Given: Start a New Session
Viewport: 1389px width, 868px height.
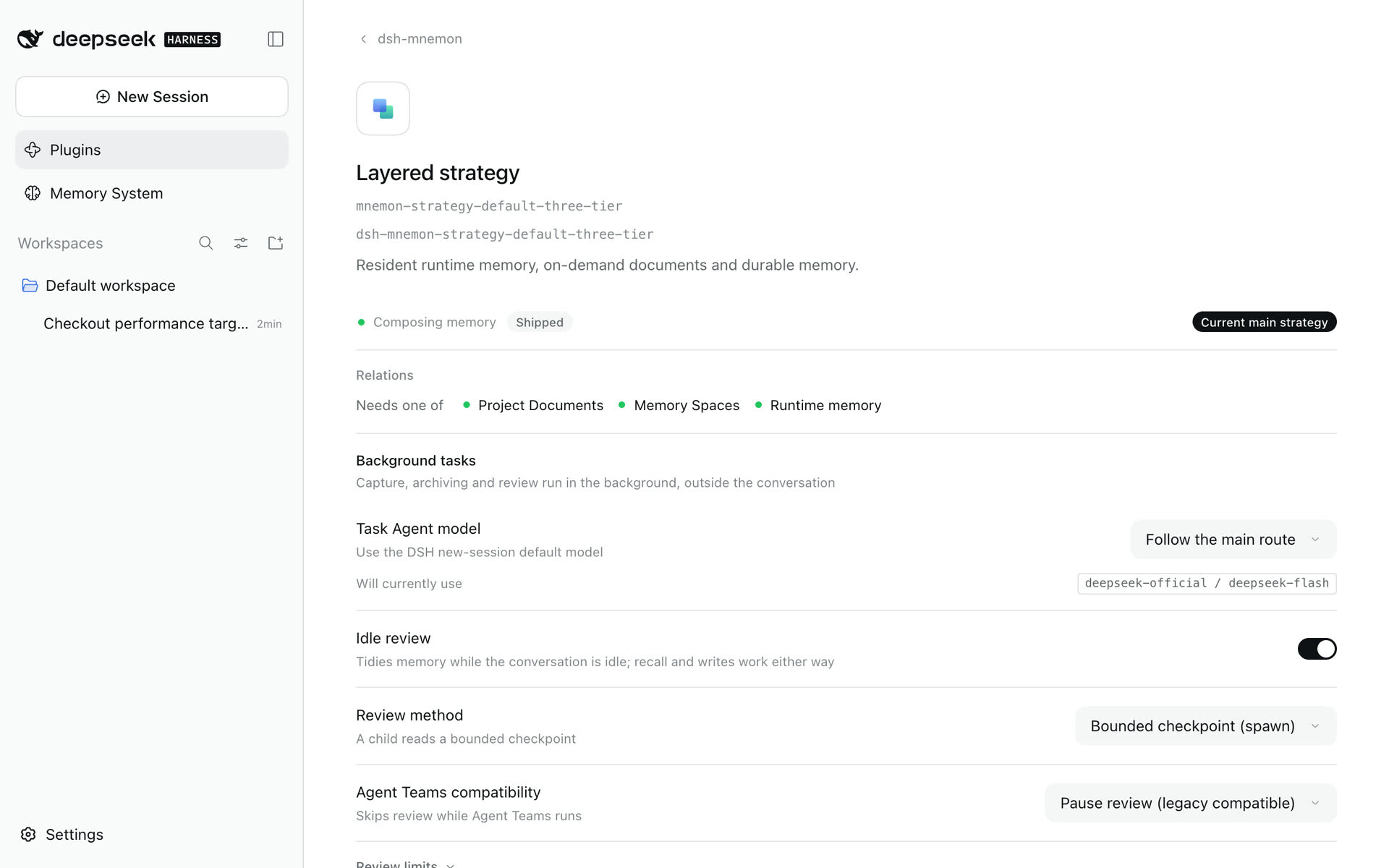Looking at the screenshot, I should click(152, 97).
